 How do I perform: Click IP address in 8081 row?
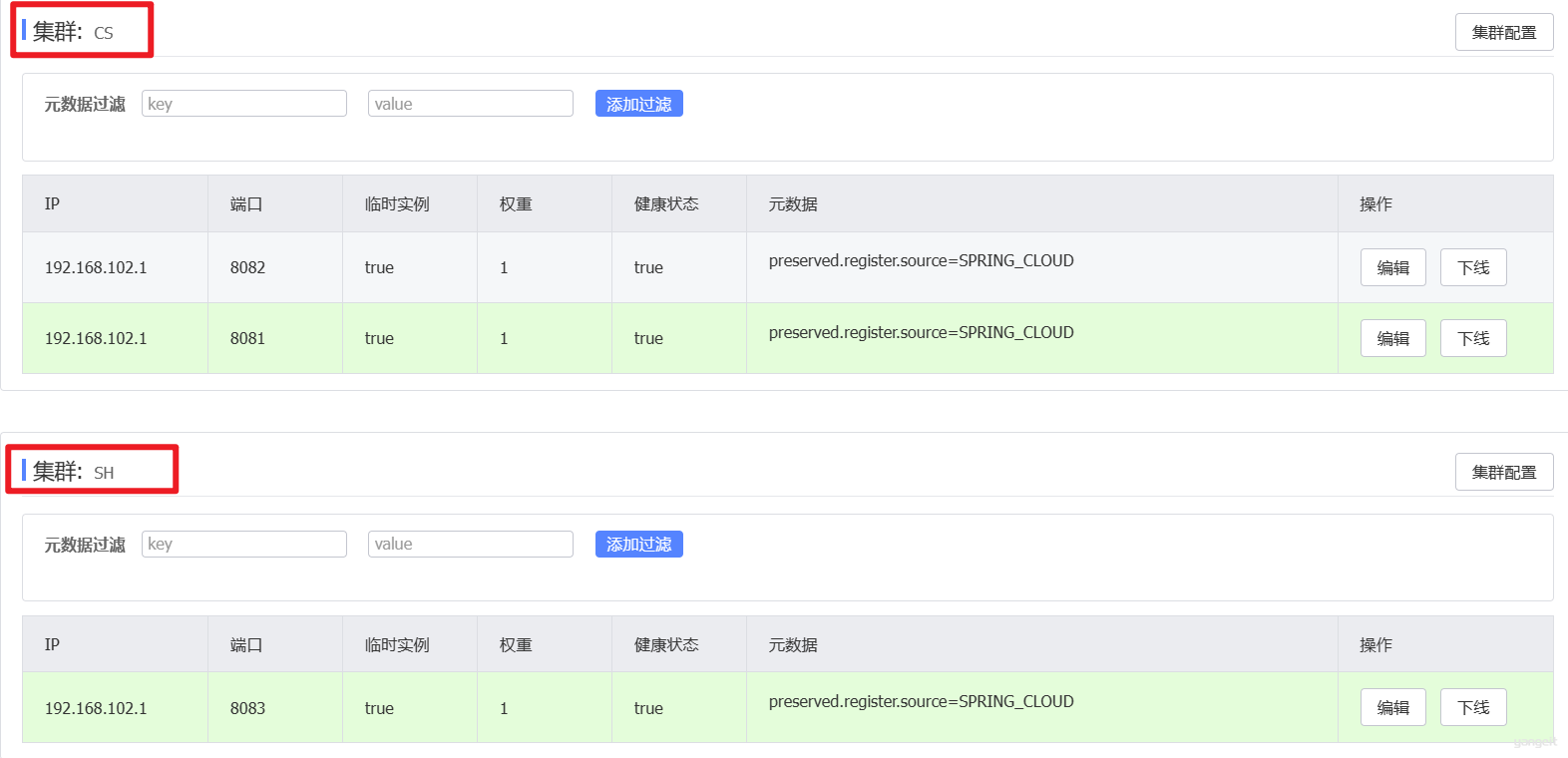(96, 338)
